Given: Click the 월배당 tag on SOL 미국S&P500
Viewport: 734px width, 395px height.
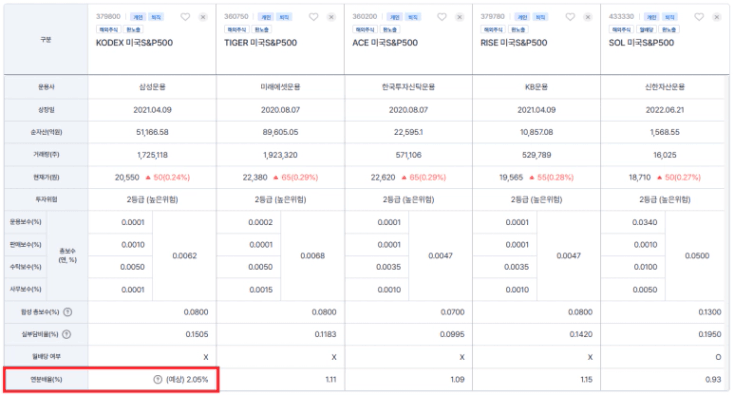Looking at the screenshot, I should click(646, 29).
